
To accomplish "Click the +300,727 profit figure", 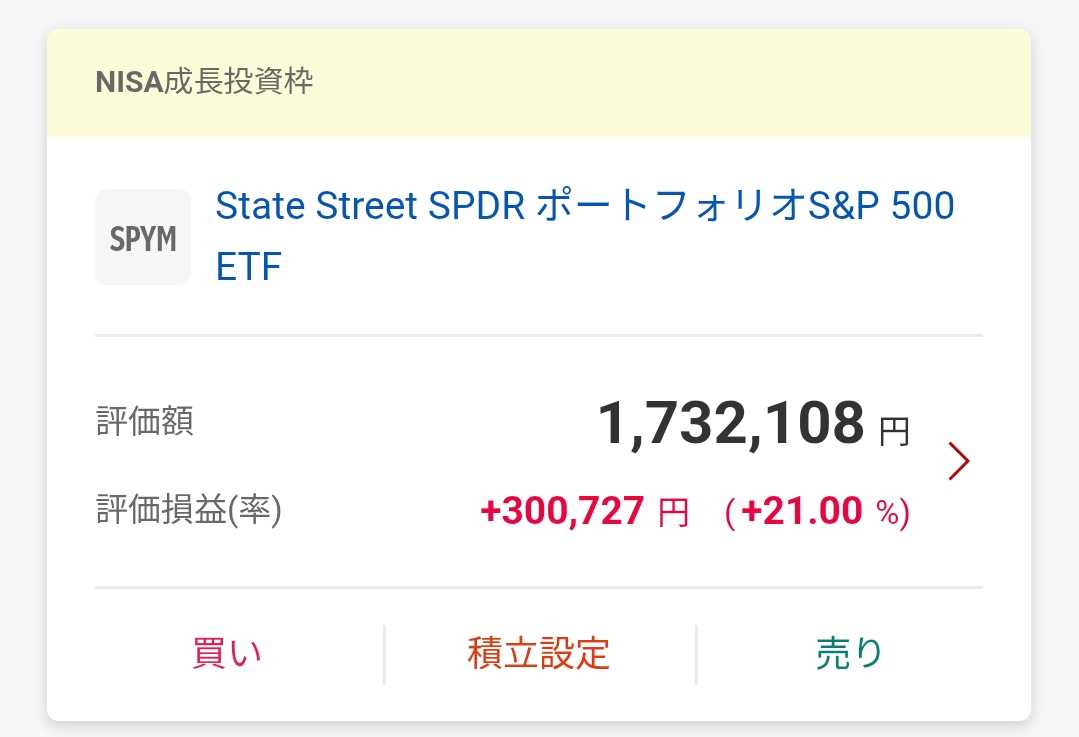I will pos(562,512).
